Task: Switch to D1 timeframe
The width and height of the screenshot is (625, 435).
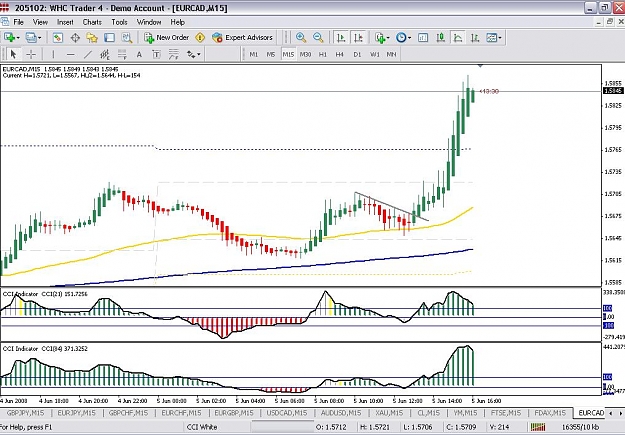Action: pyautogui.click(x=357, y=54)
